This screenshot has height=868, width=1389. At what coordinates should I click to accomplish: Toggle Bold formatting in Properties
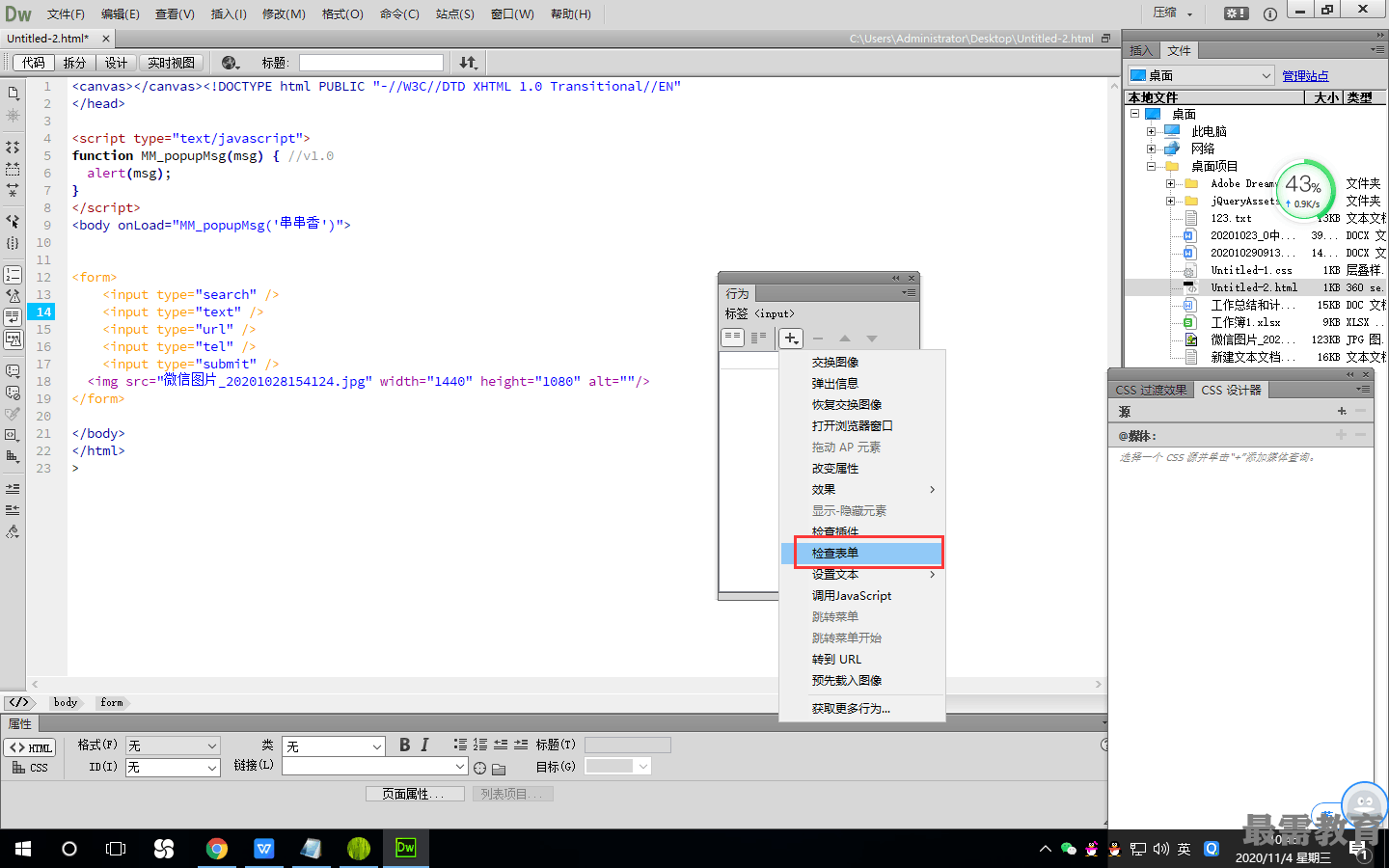pos(404,745)
